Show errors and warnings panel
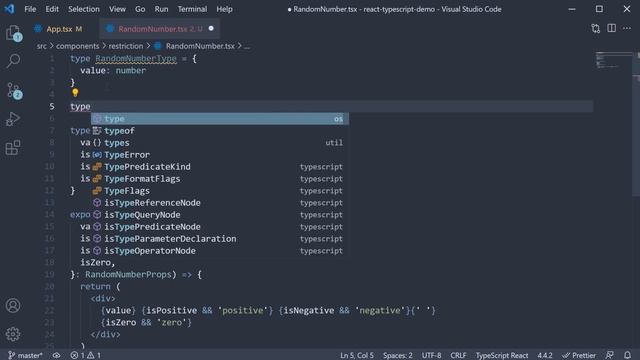This screenshot has height=360, width=640. (x=85, y=355)
